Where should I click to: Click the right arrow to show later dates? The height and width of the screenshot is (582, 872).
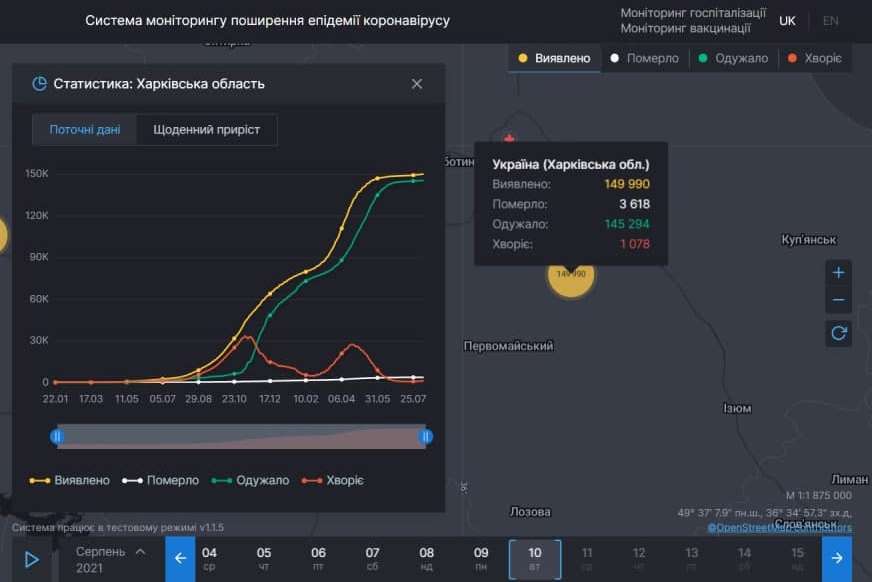pos(837,557)
